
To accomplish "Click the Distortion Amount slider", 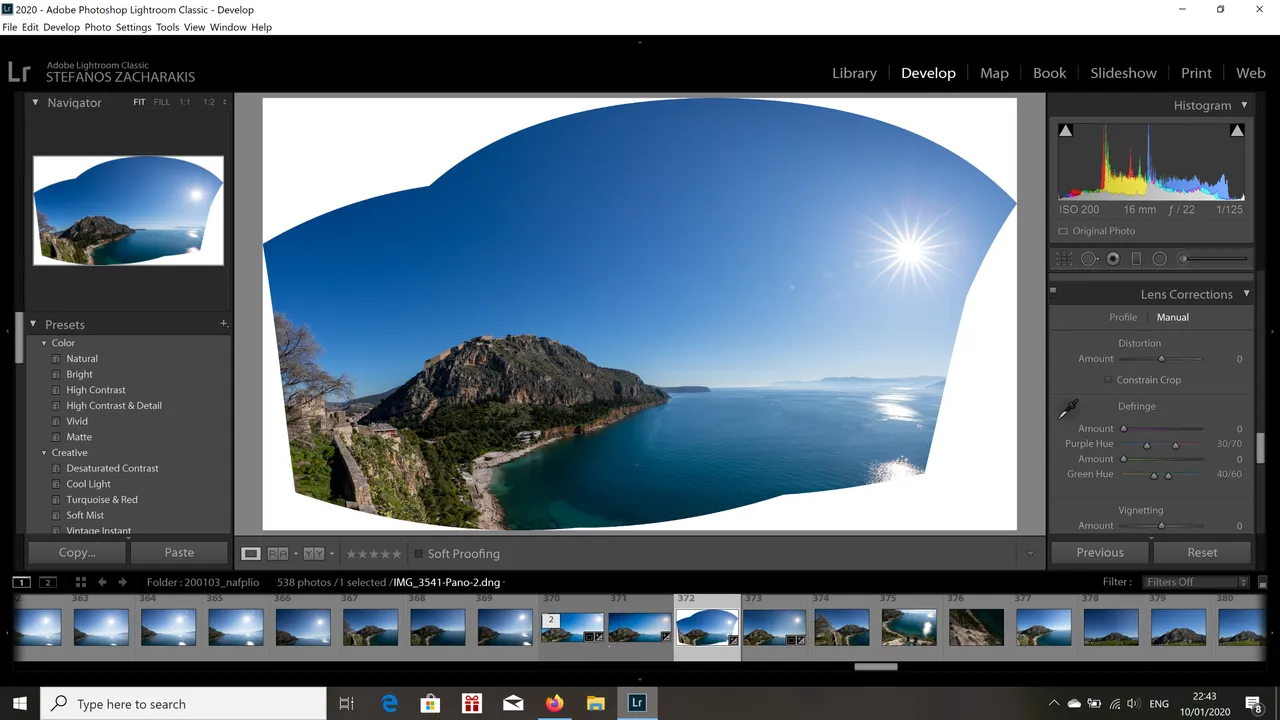I will 1161,359.
